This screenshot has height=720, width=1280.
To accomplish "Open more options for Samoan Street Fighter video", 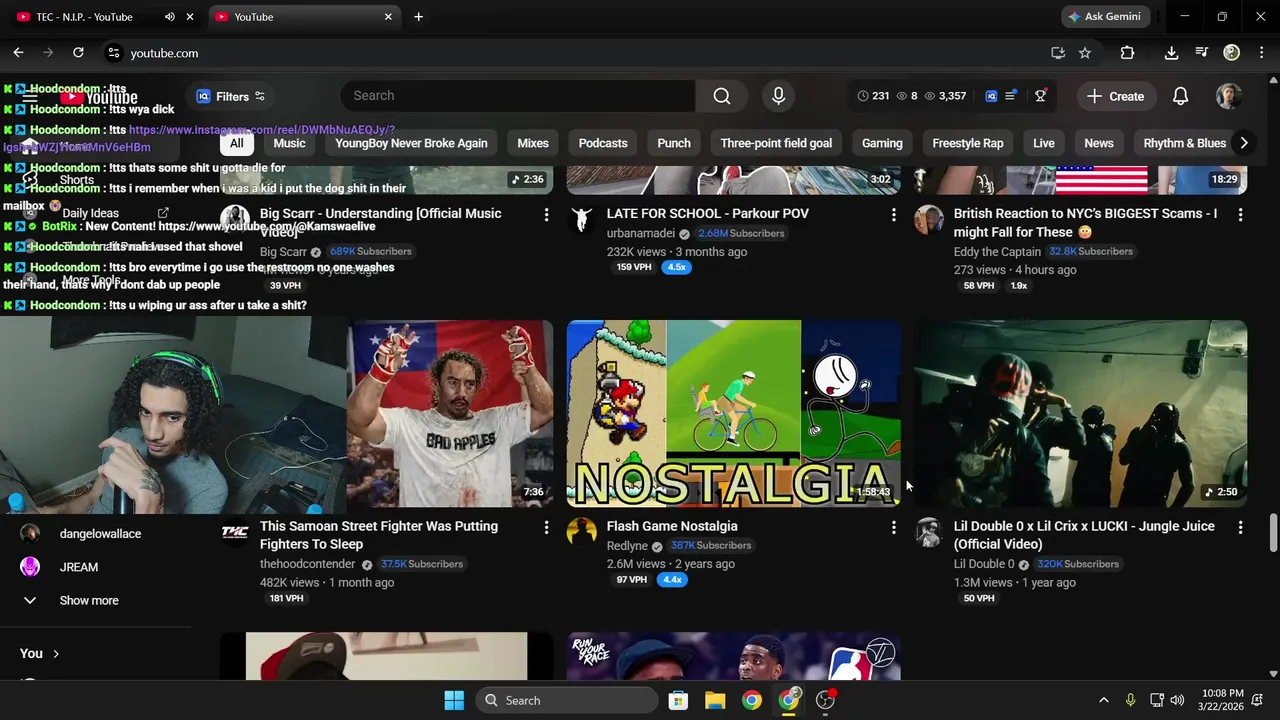I will pyautogui.click(x=546, y=527).
